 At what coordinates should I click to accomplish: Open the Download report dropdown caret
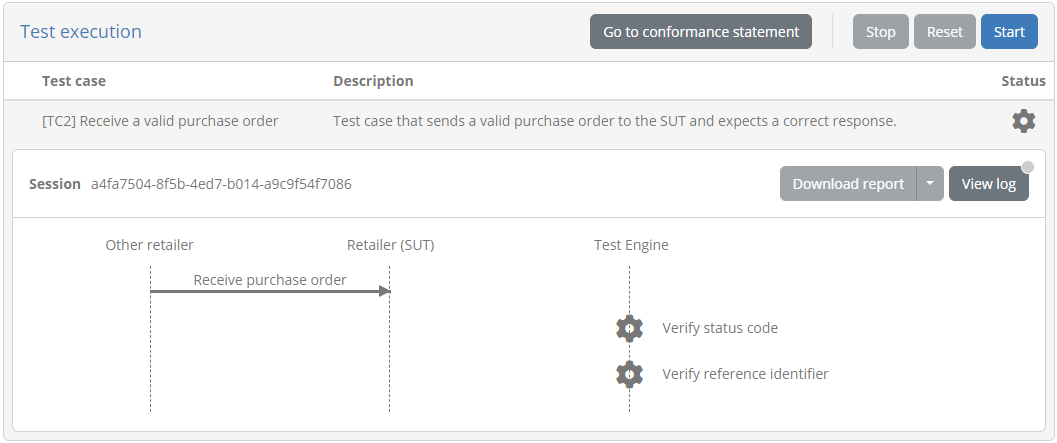point(930,184)
